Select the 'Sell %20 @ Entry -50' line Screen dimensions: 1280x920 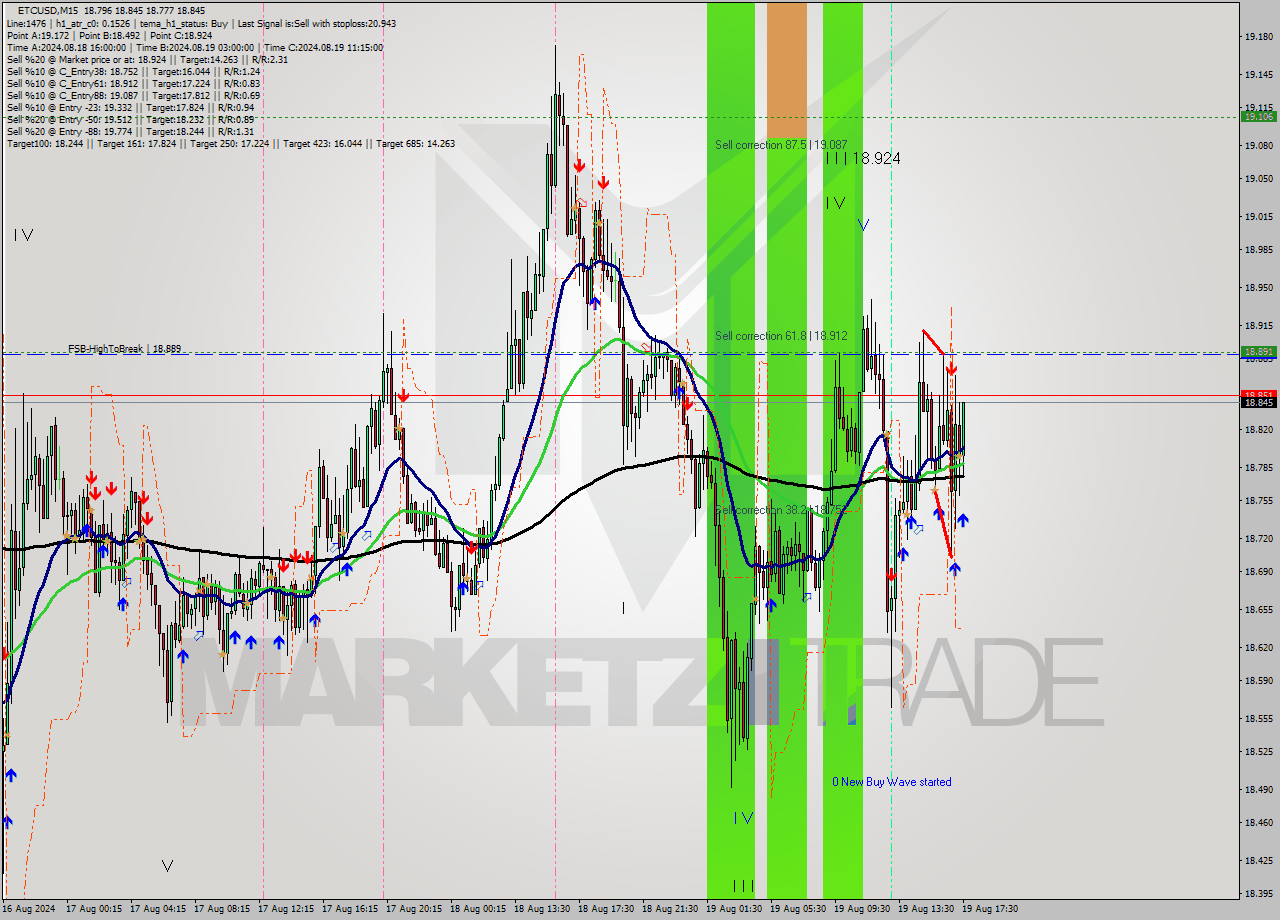(130, 119)
